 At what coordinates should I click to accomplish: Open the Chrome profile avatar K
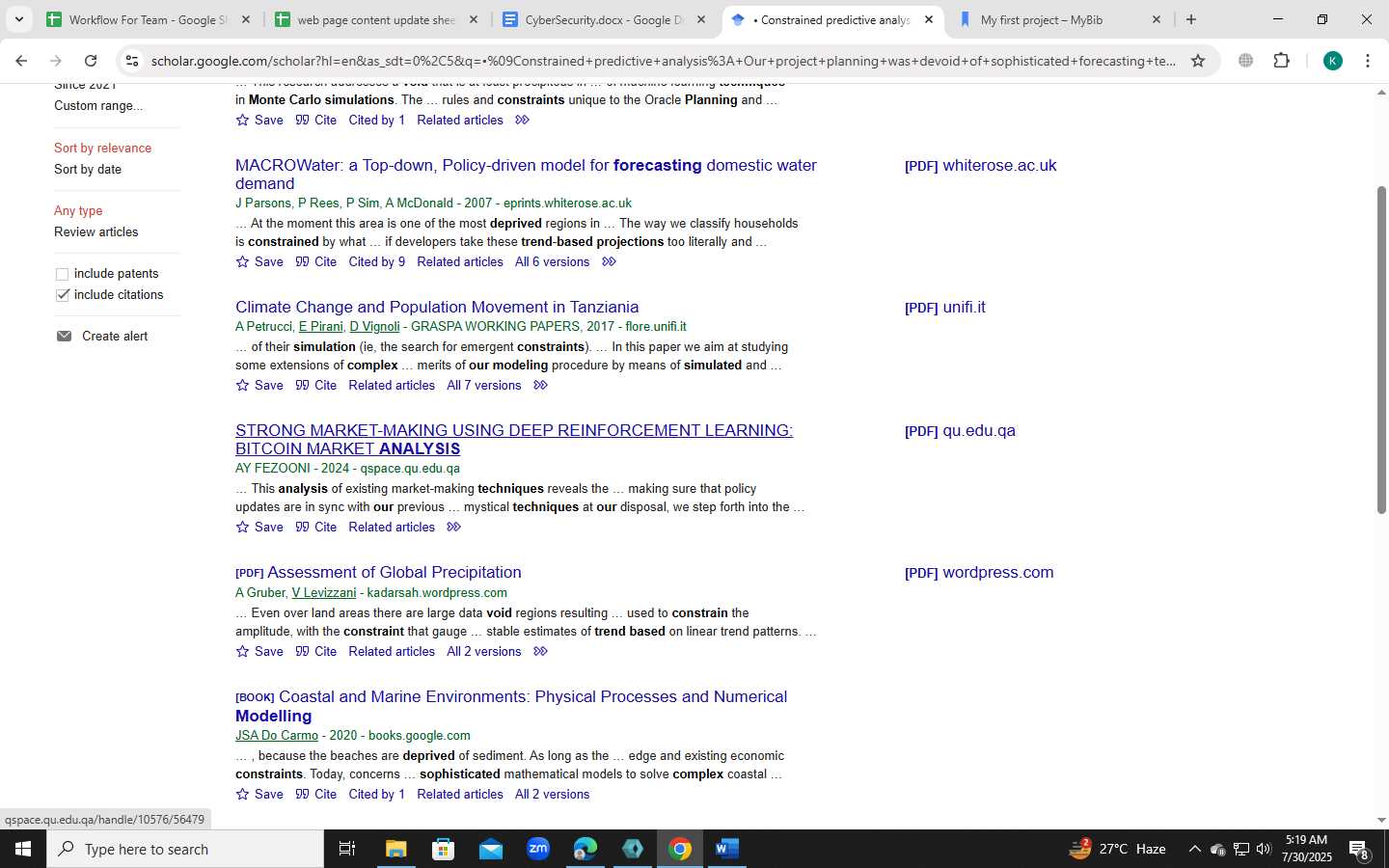tap(1332, 61)
